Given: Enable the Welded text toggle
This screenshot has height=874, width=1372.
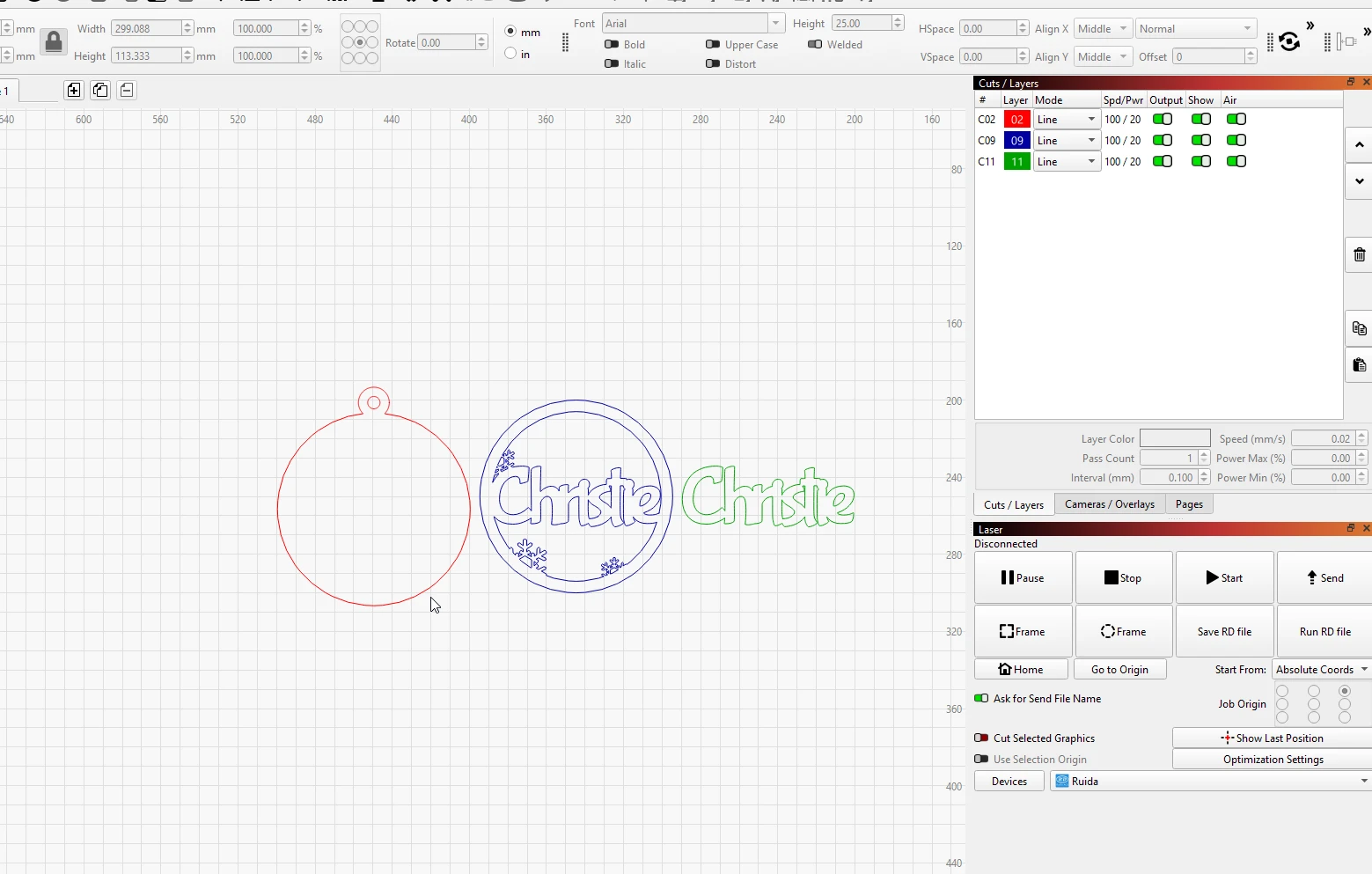Looking at the screenshot, I should pos(815,44).
